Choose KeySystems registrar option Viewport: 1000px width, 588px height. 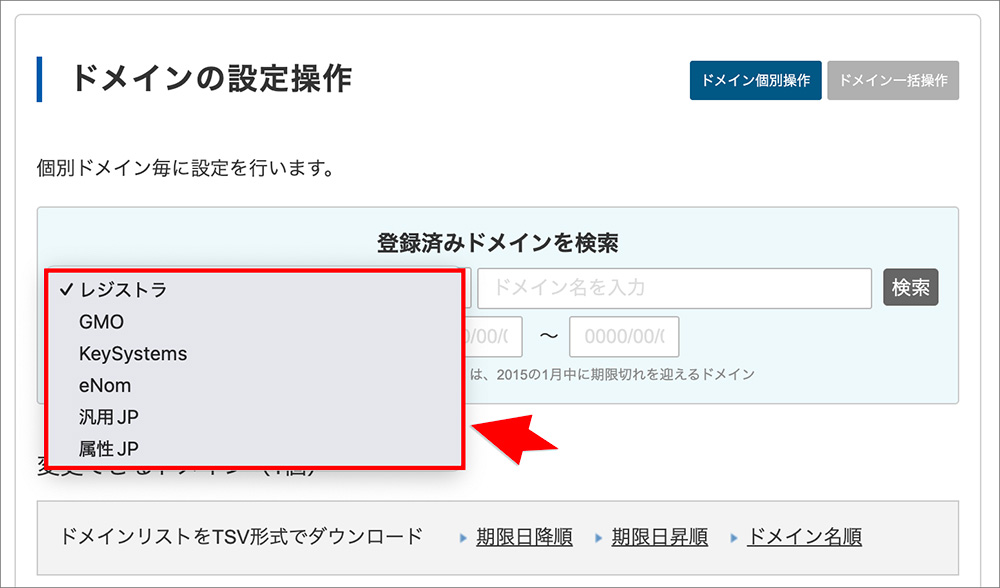pyautogui.click(x=133, y=353)
